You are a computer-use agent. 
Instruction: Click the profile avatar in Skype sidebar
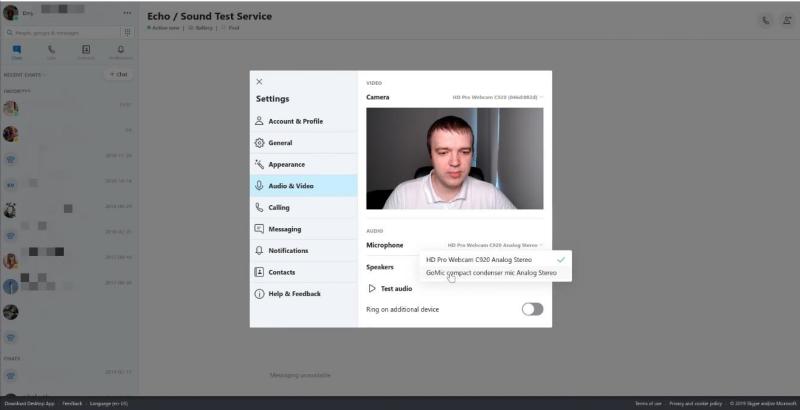coord(11,13)
